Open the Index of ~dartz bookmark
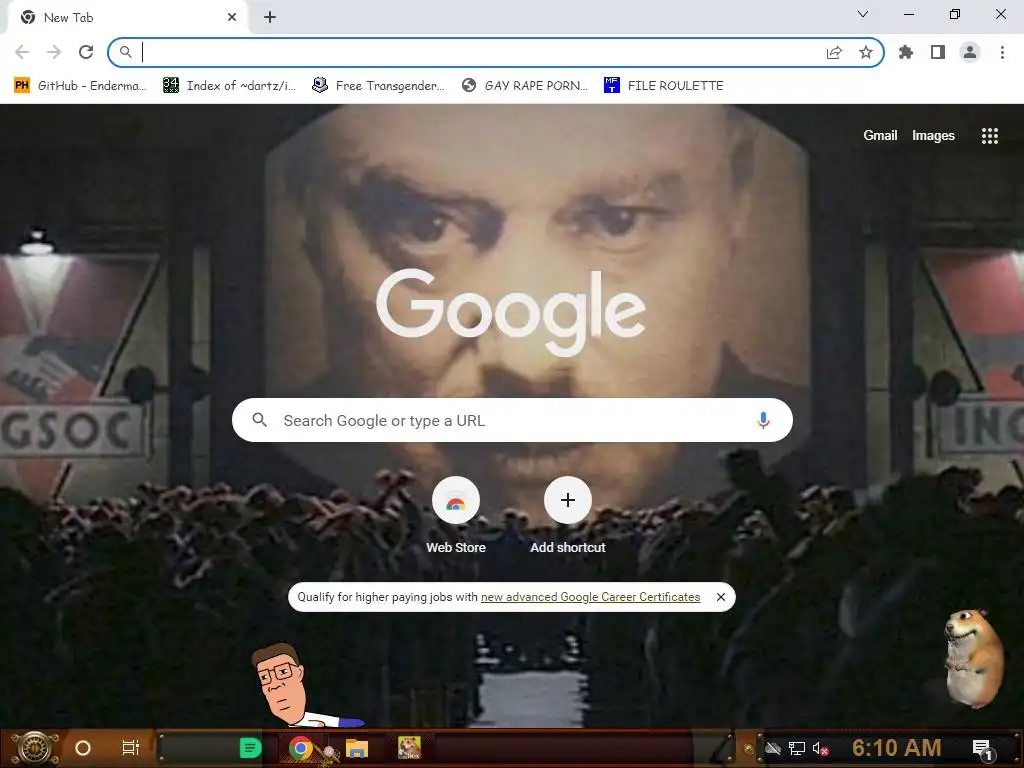Viewport: 1024px width, 768px height. 229,86
